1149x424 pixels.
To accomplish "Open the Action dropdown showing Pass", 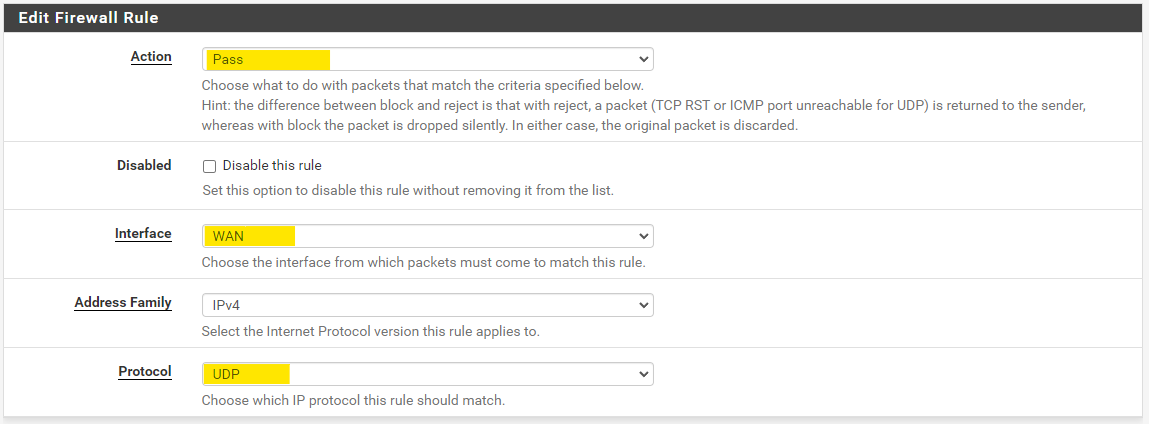I will [x=427, y=59].
